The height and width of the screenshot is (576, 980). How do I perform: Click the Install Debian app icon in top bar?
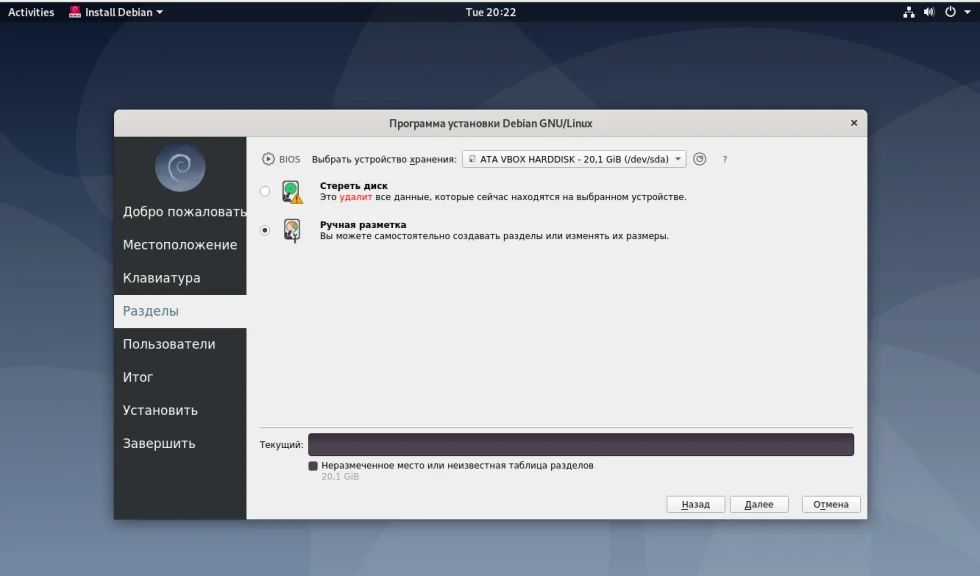pos(75,12)
